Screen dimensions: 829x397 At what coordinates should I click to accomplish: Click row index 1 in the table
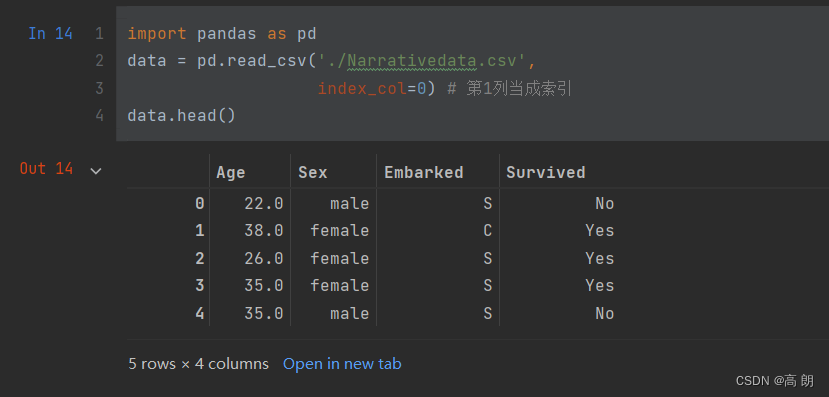point(199,231)
